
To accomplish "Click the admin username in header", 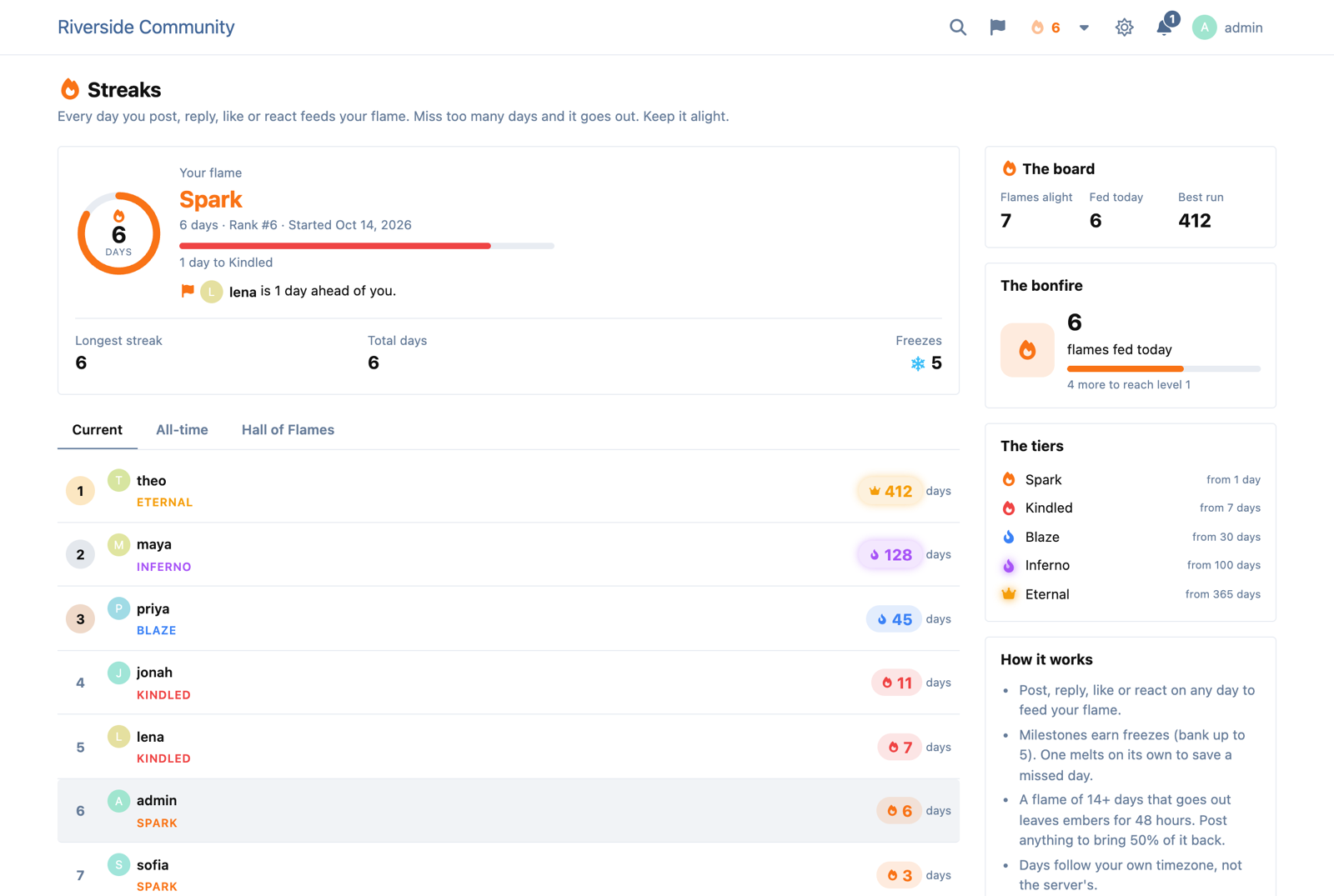I will [x=1243, y=28].
